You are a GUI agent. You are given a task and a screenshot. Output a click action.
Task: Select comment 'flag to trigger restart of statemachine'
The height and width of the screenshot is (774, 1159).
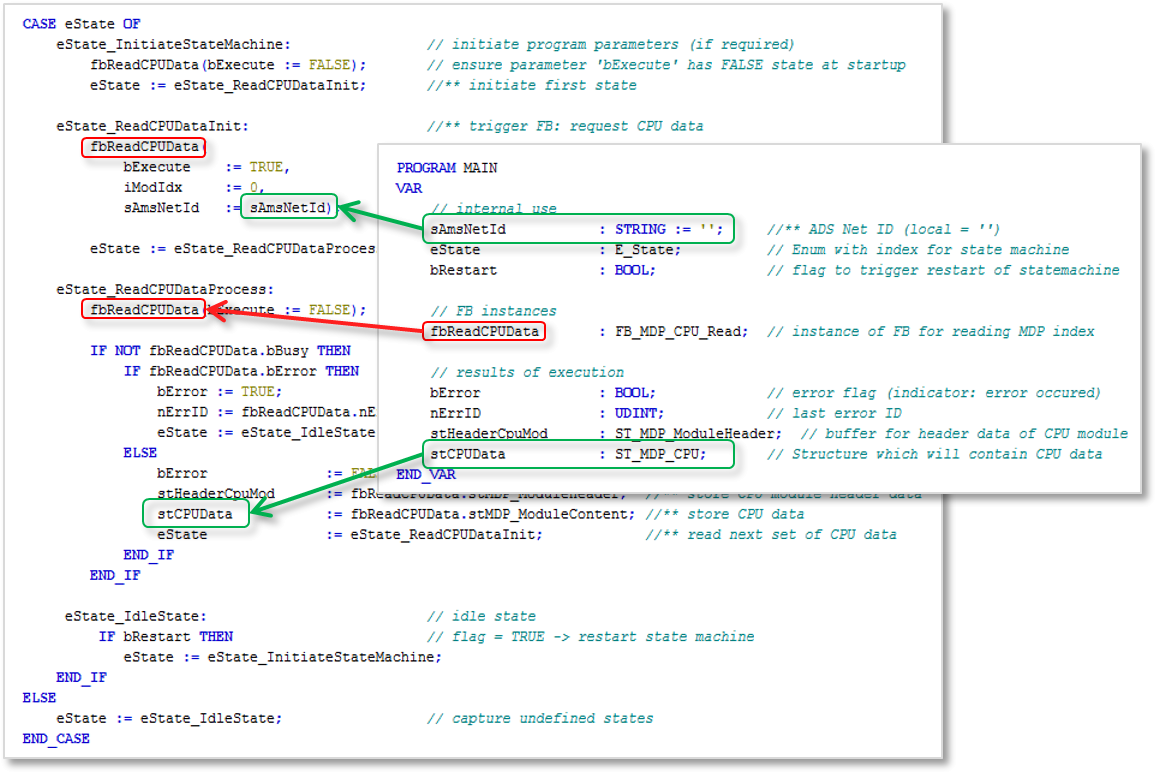(943, 270)
